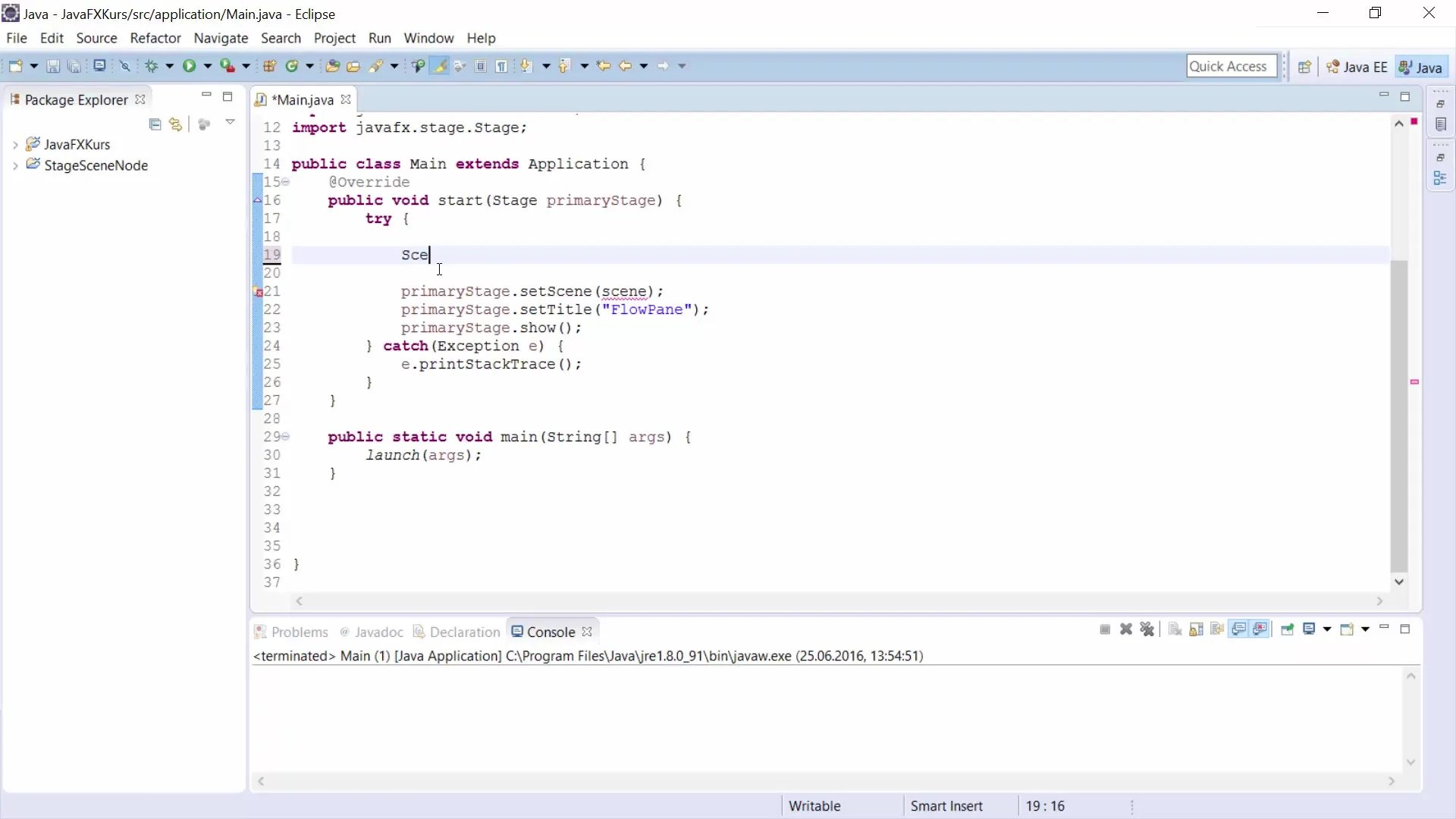The width and height of the screenshot is (1456, 819).
Task: Toggle Mark Occurrences highlighter icon
Action: pos(439,66)
